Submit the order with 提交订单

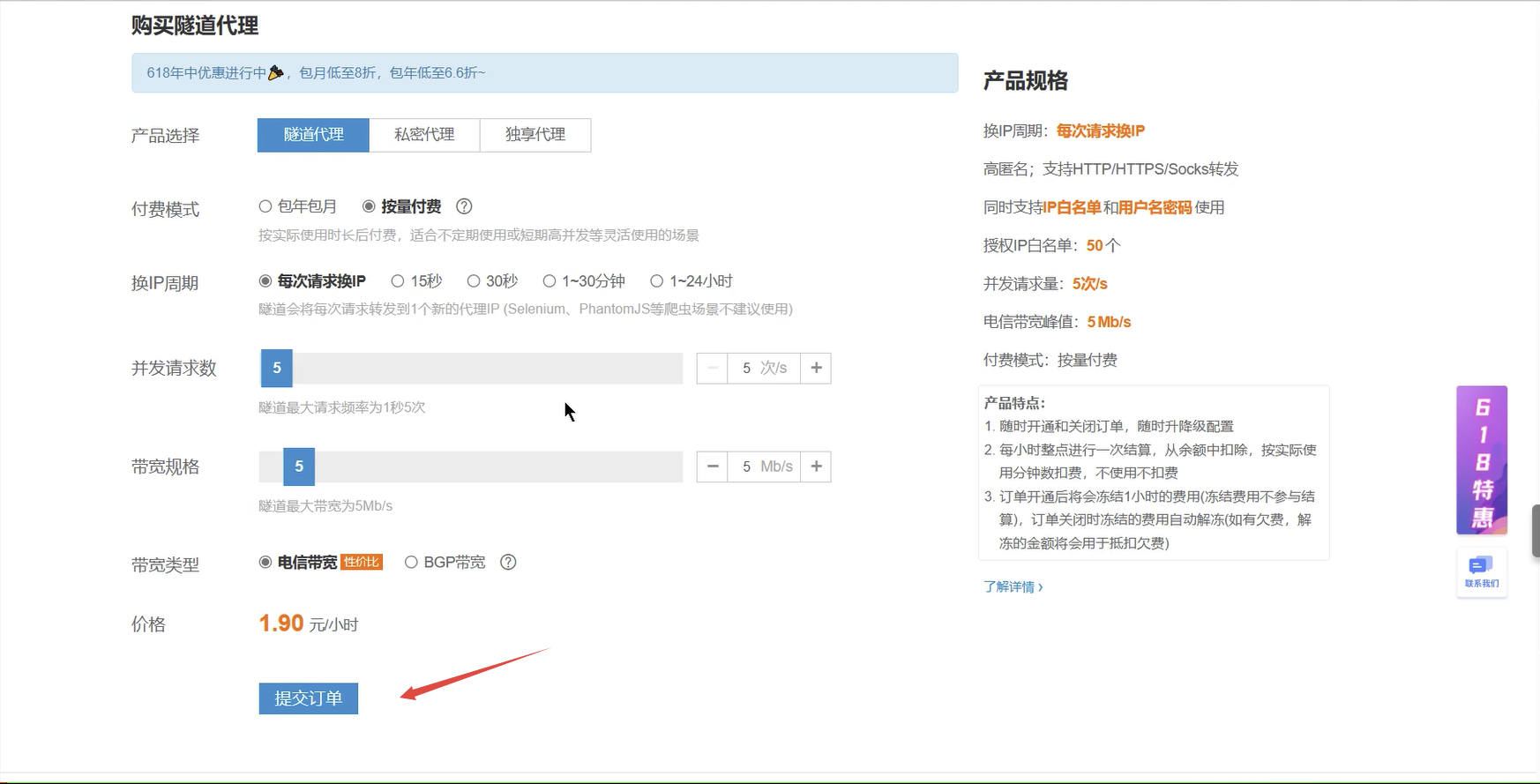tap(309, 698)
